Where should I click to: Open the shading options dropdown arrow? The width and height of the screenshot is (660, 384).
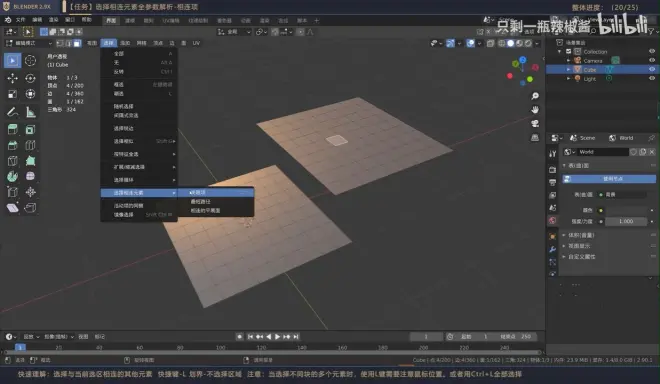coord(537,43)
